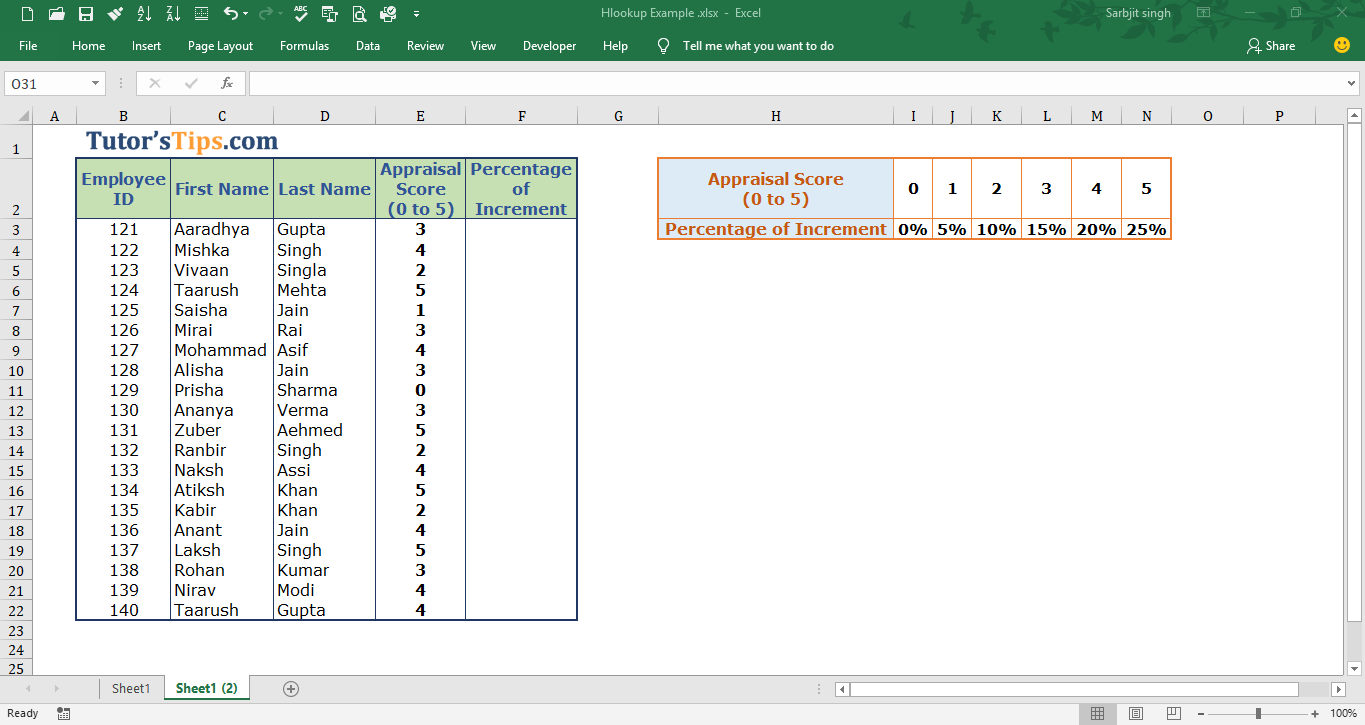
Task: Click vertical scrollbar down arrow
Action: [1354, 667]
